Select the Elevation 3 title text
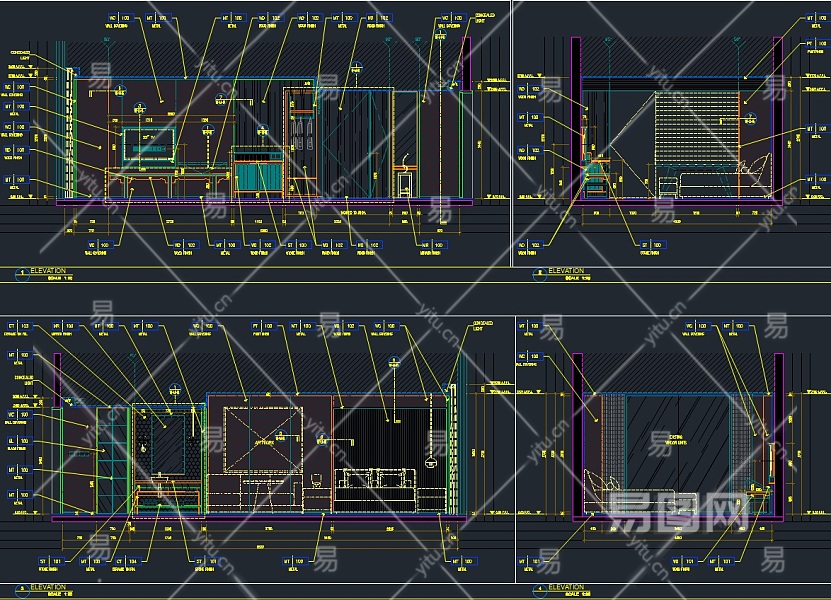The height and width of the screenshot is (600, 831). coord(48,587)
